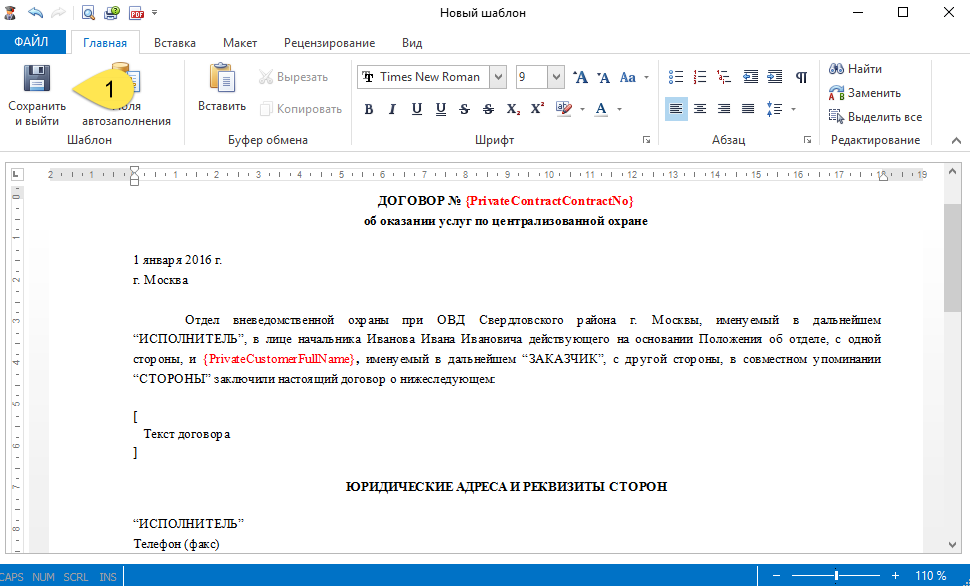Open quick access toolbar customize arrow
Image resolution: width=970 pixels, height=586 pixels.
pos(155,12)
